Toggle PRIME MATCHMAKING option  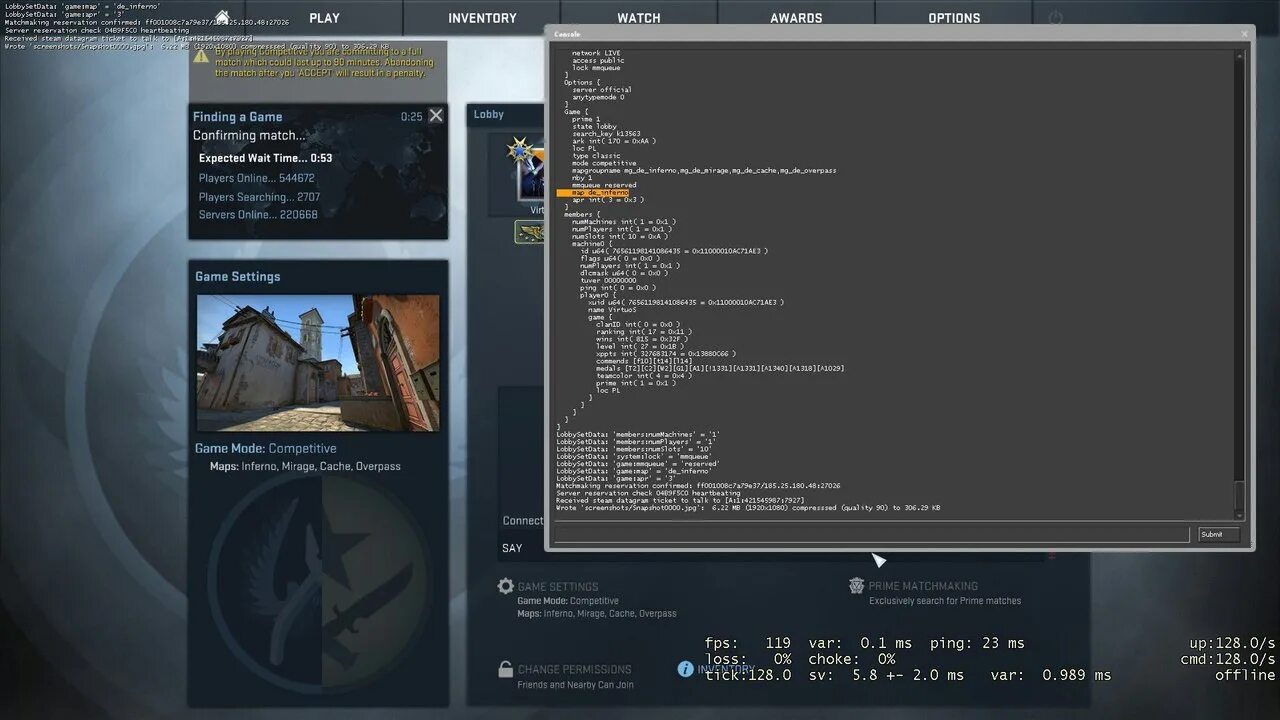pos(923,586)
